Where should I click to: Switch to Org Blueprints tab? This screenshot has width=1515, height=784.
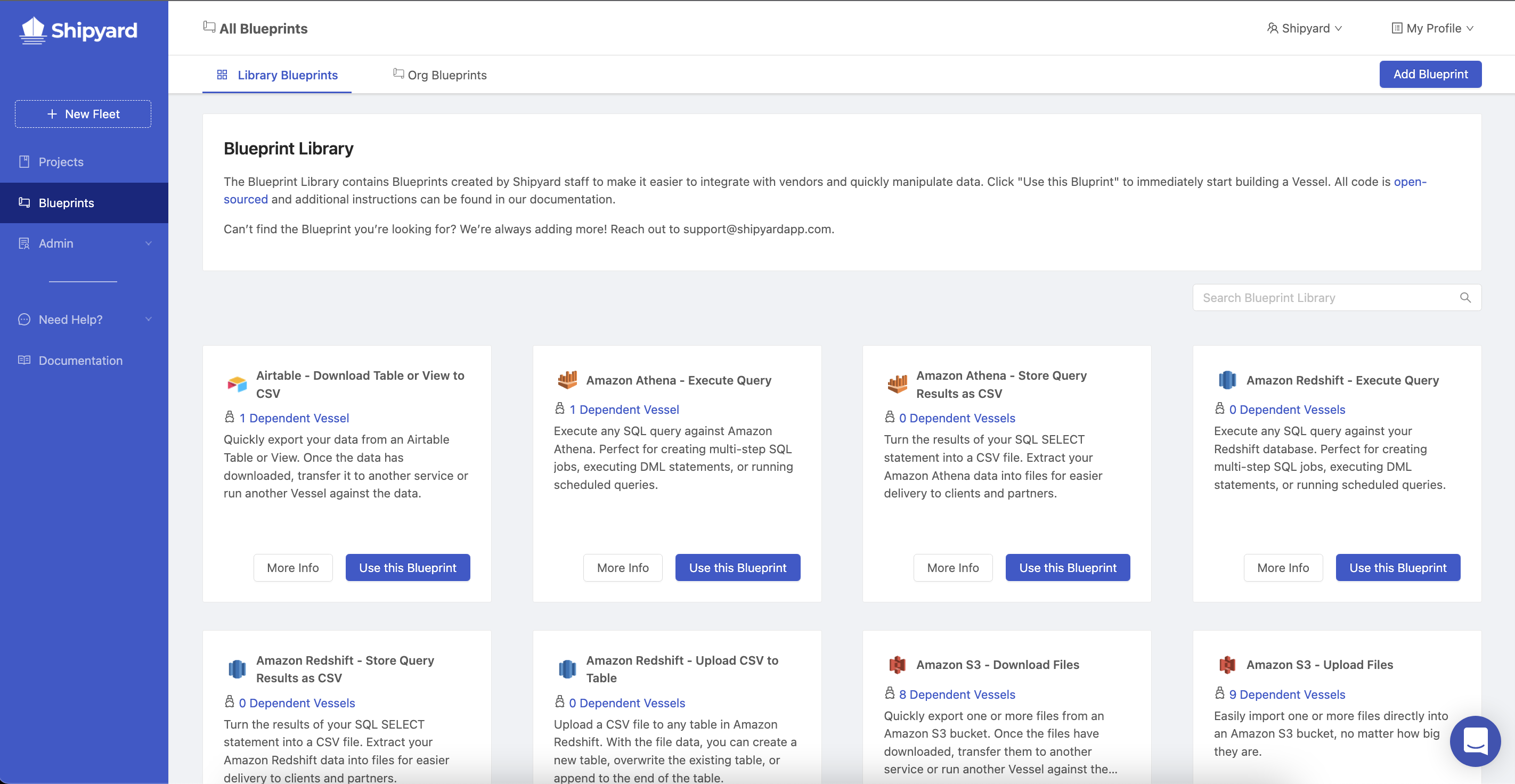coord(440,75)
